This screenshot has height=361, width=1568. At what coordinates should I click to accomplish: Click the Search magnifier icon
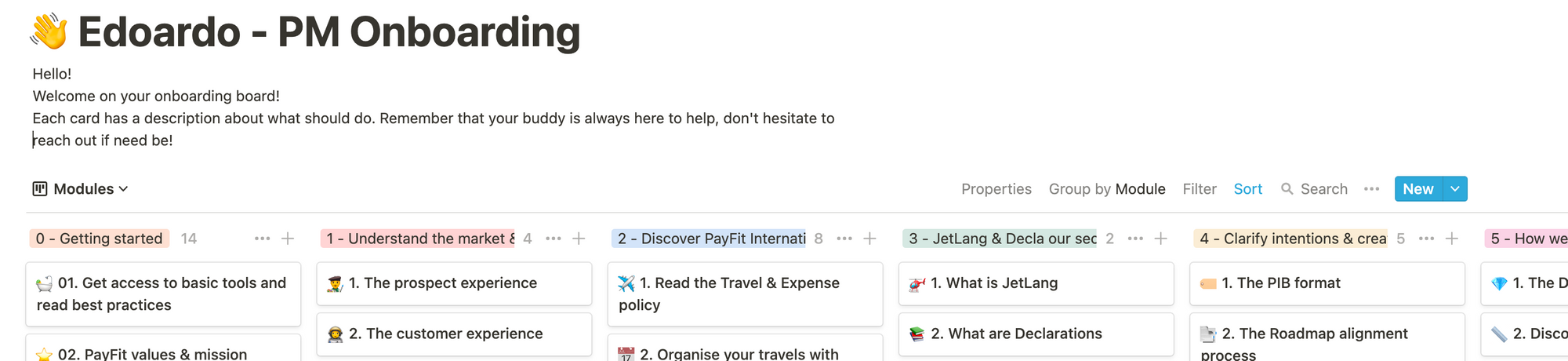coord(1287,189)
